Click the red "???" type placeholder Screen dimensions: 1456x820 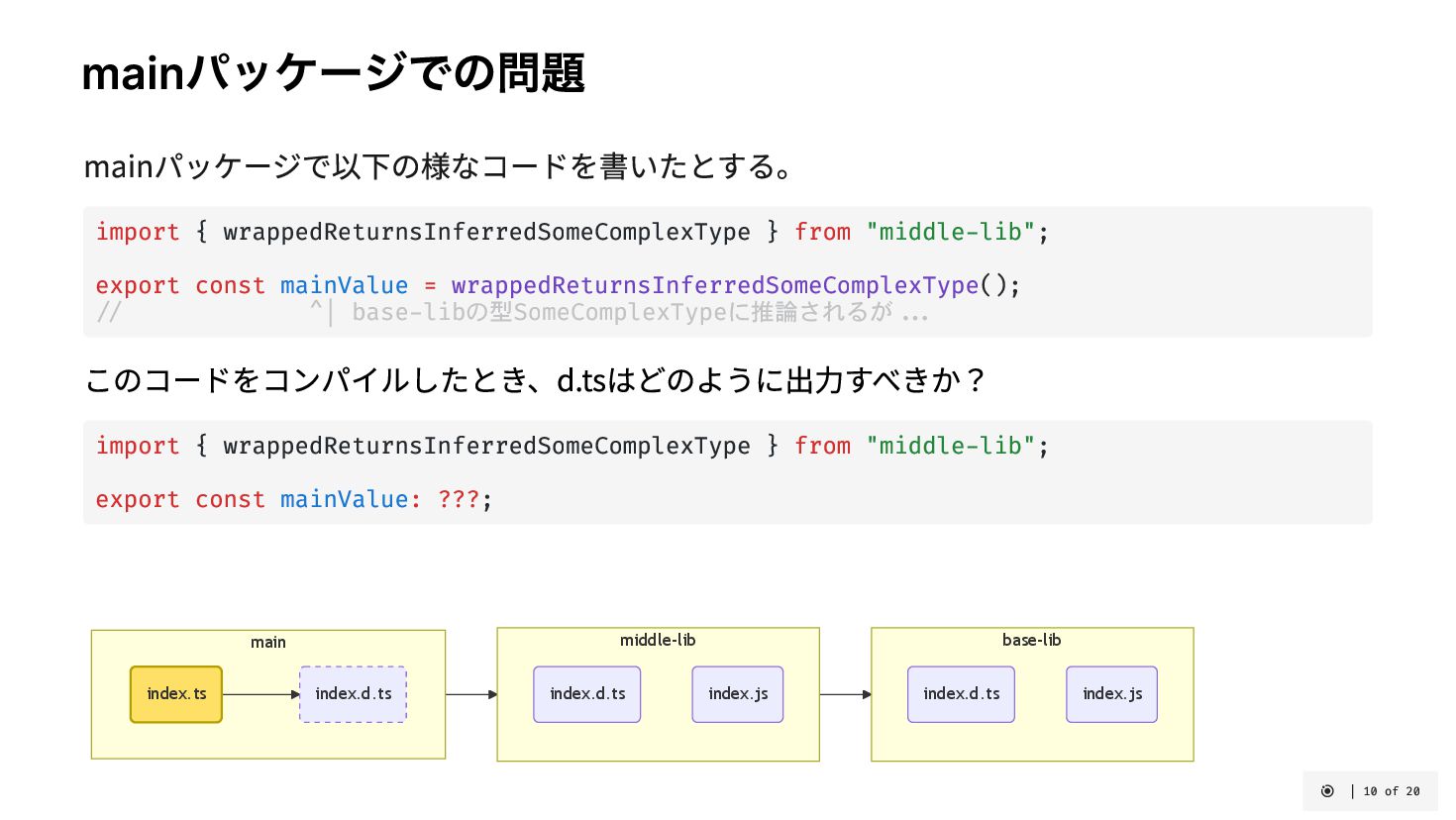[x=459, y=499]
